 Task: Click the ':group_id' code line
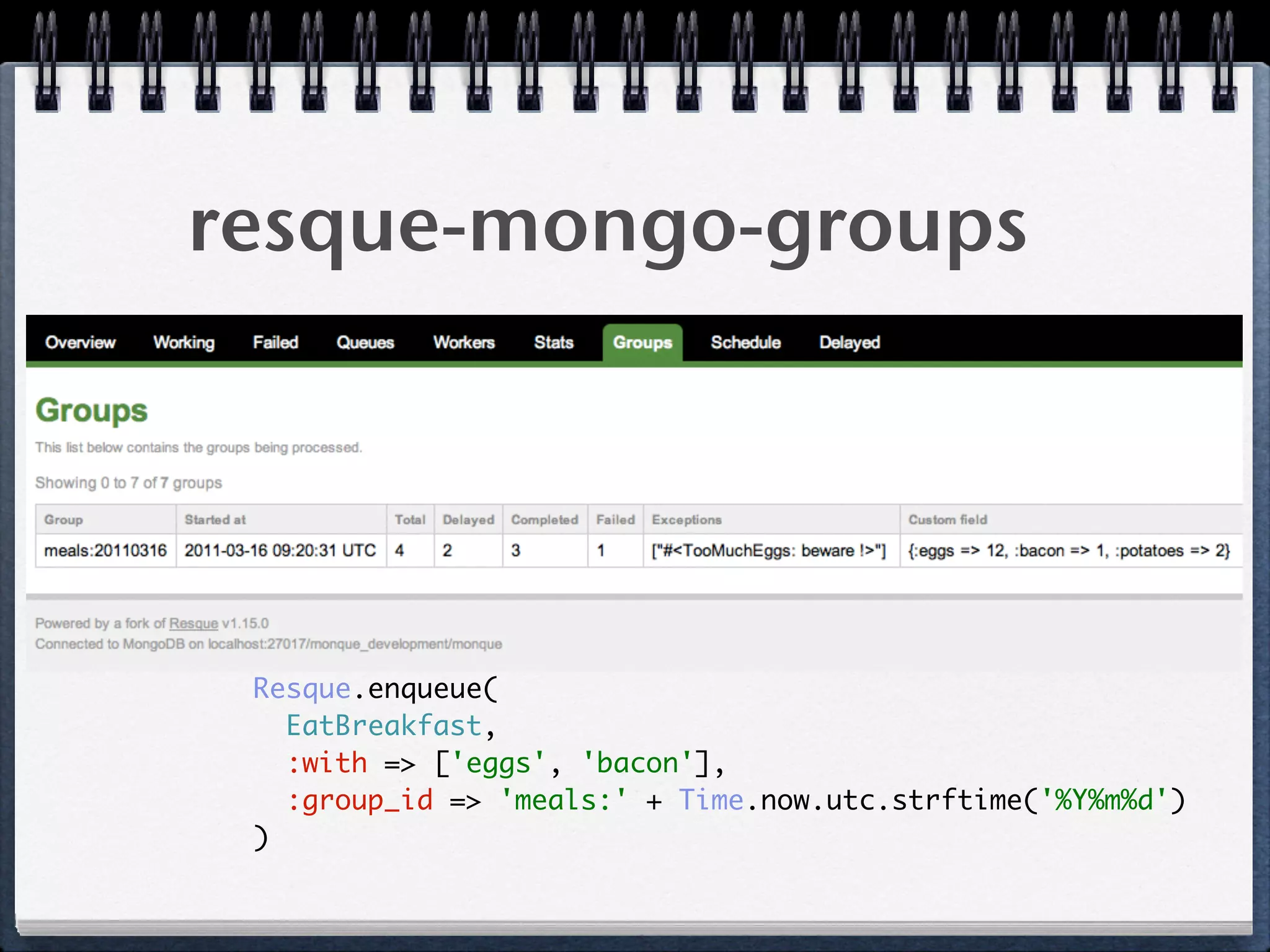coord(736,800)
